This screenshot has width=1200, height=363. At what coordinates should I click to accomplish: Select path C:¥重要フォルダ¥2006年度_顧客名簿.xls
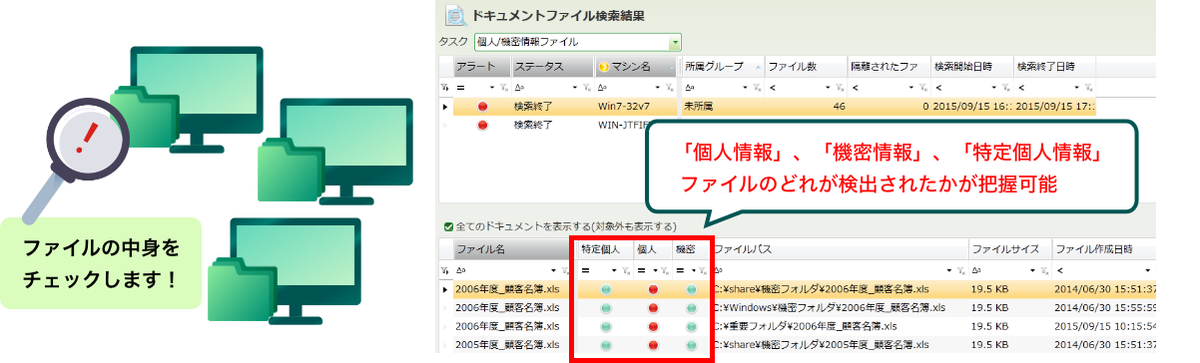805,327
